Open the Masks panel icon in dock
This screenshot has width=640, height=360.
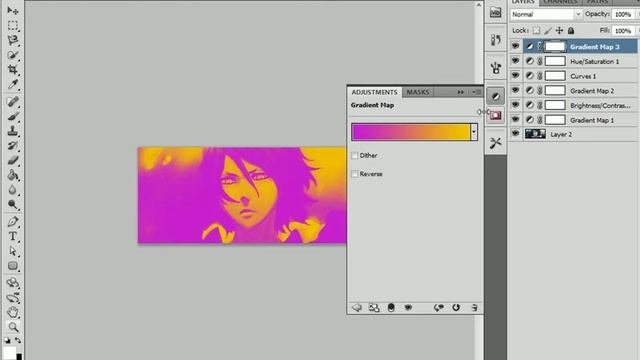point(496,115)
